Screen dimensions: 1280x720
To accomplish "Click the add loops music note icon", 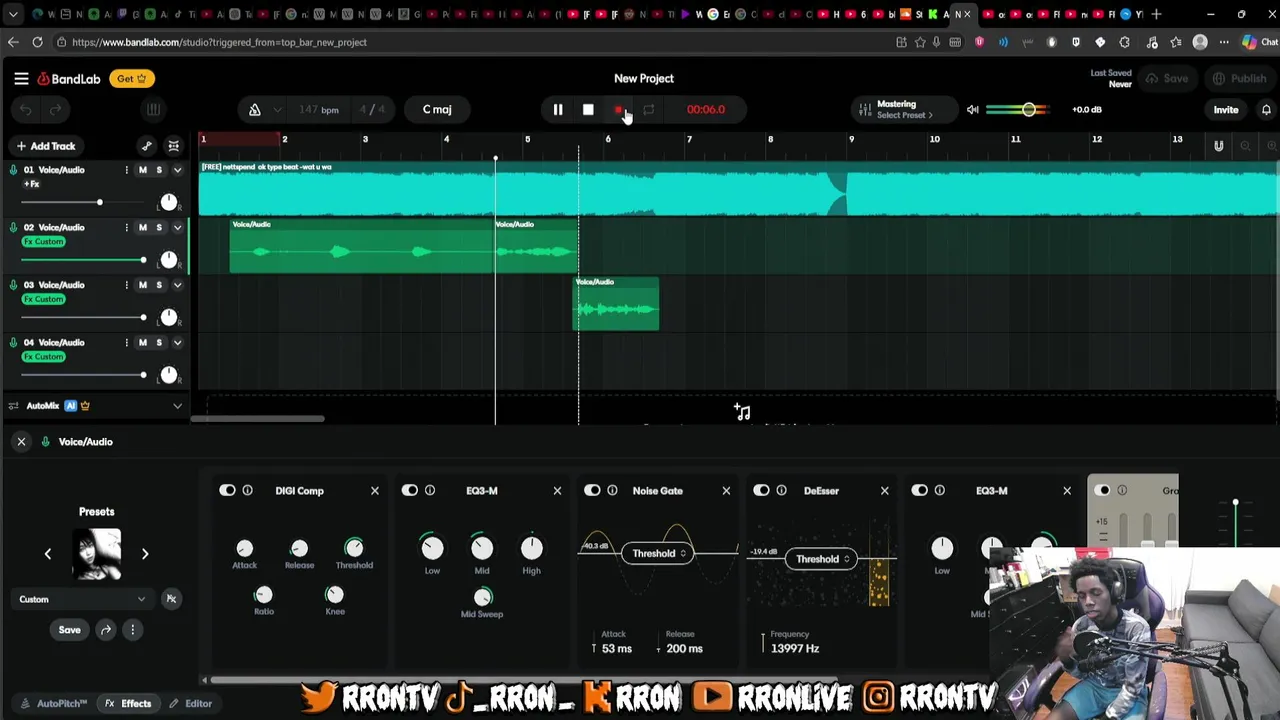I will [742, 411].
